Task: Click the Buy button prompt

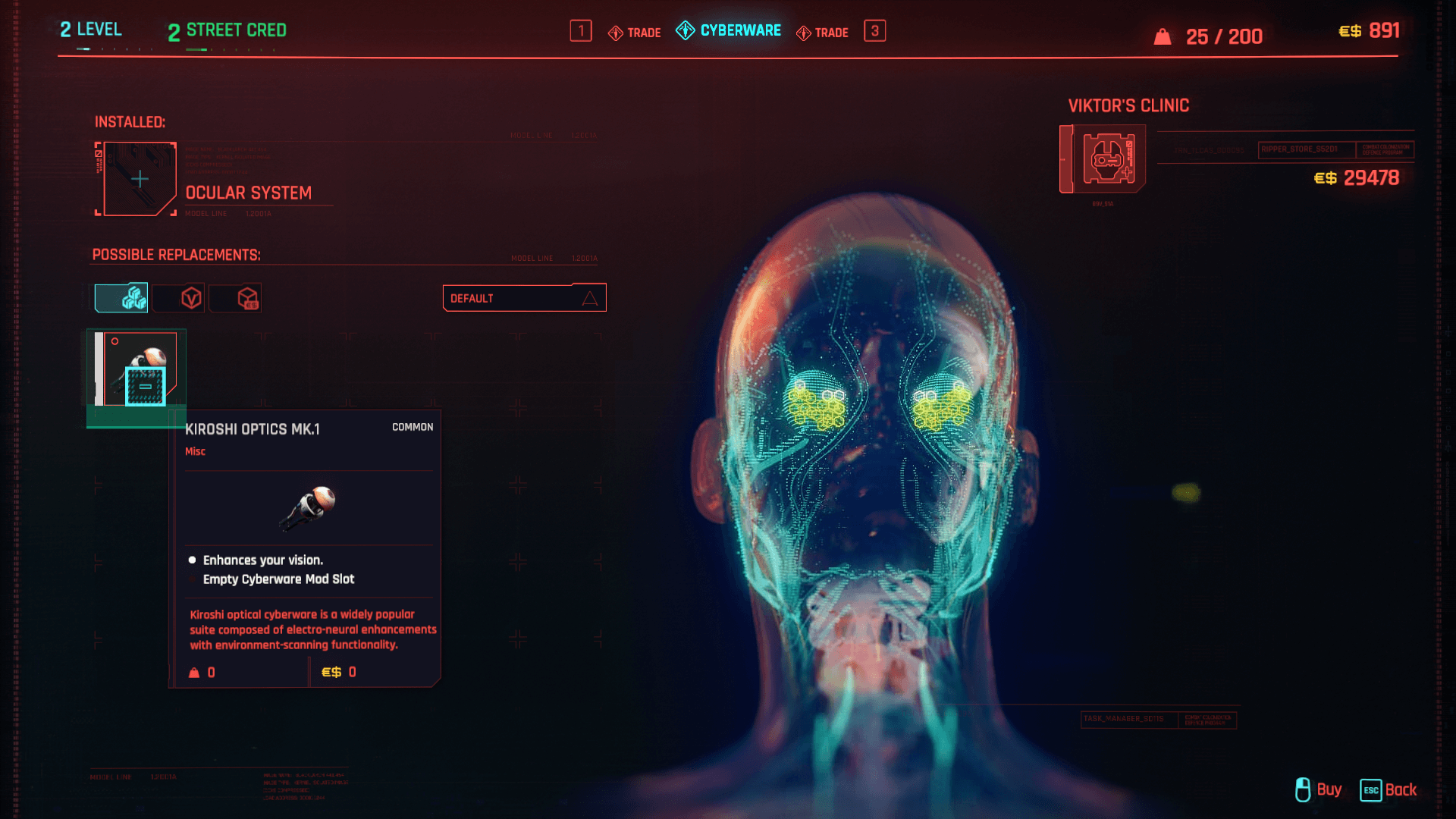Action: click(1319, 789)
